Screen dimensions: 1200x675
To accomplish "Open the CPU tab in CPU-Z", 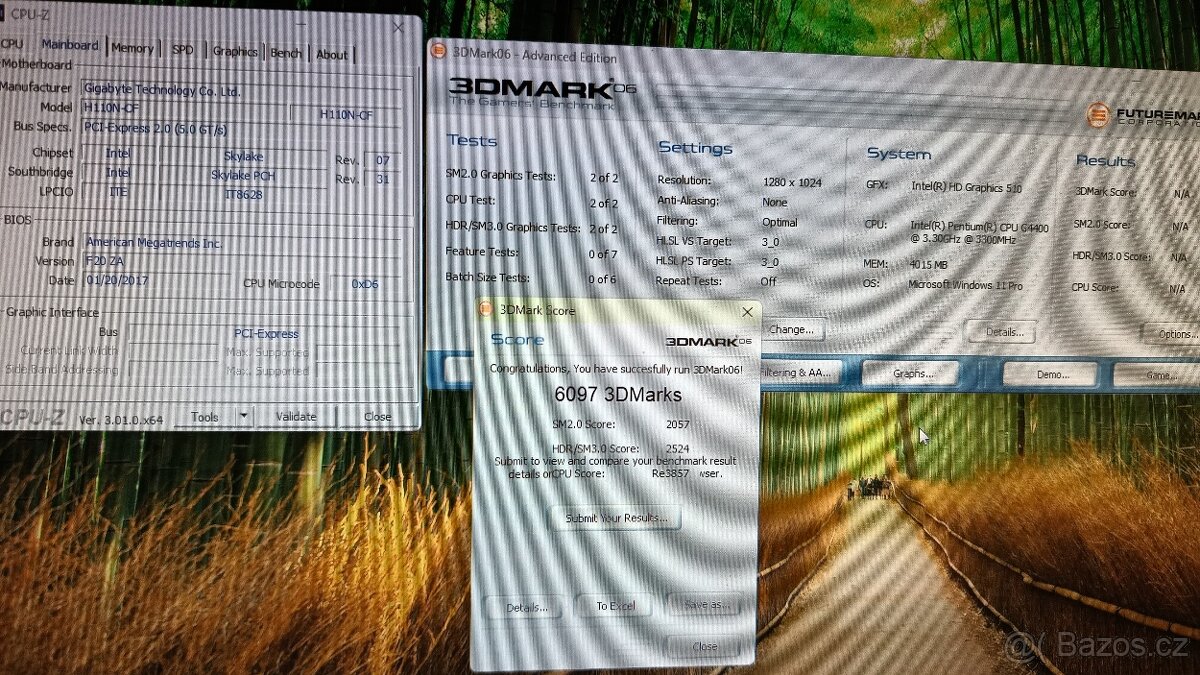I will (12, 44).
